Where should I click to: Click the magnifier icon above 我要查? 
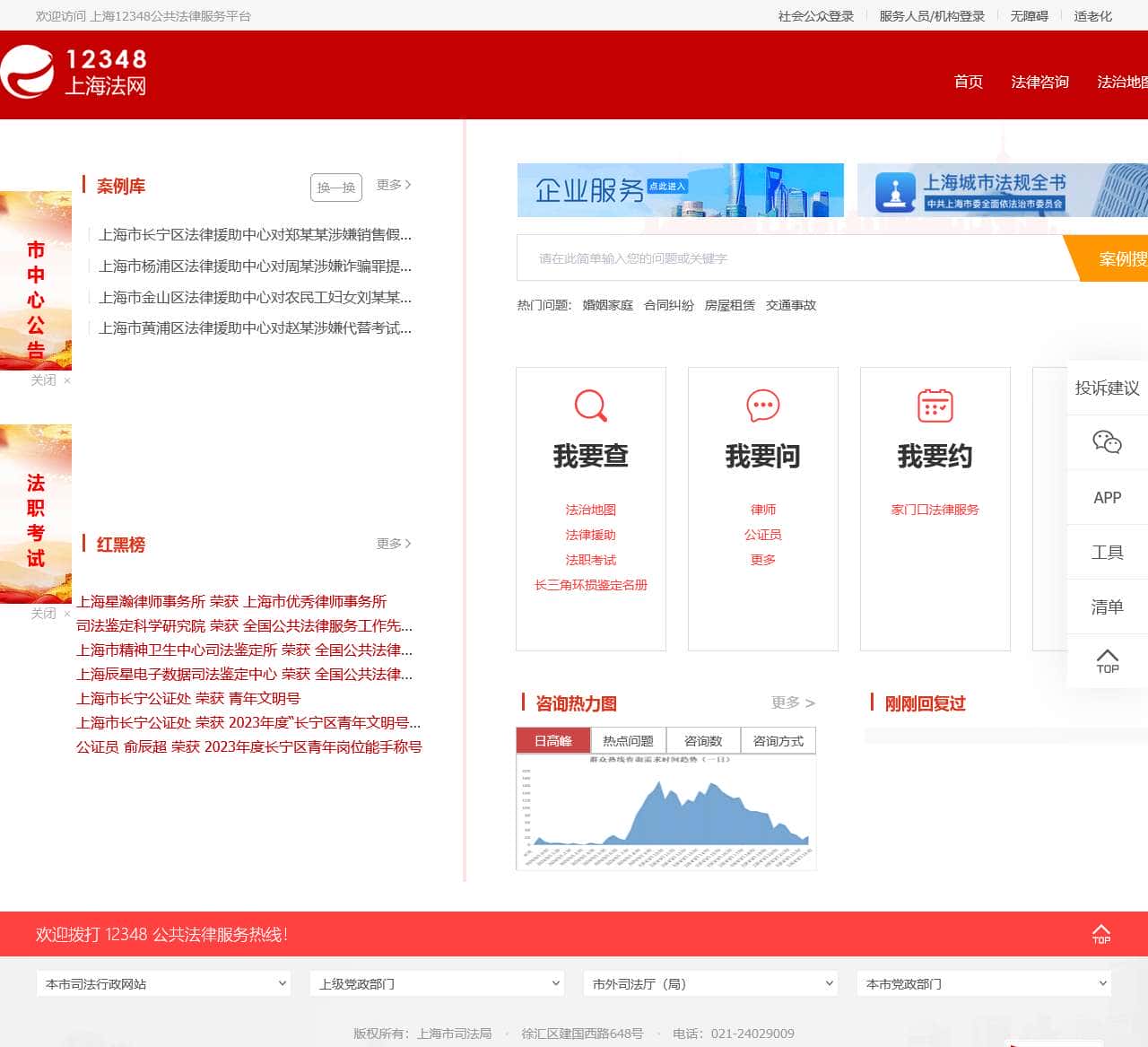tap(590, 406)
